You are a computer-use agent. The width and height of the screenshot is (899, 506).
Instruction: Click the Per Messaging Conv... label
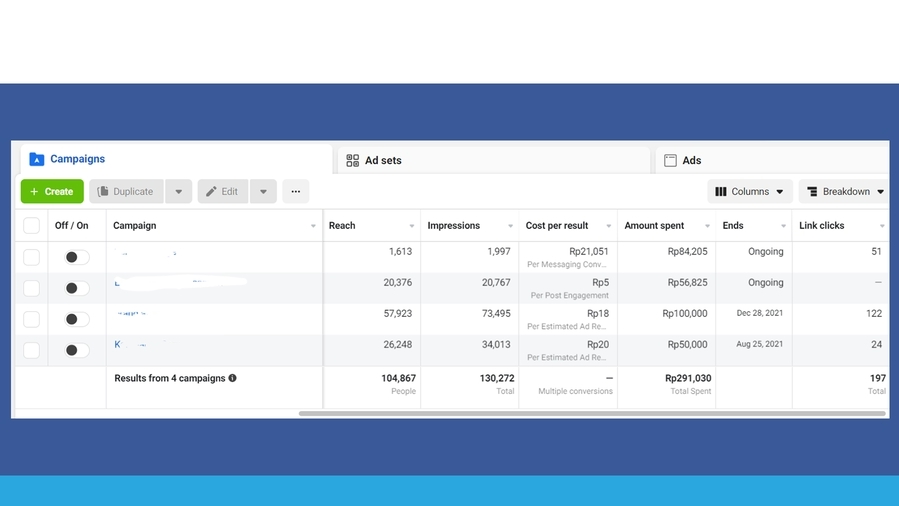point(567,265)
